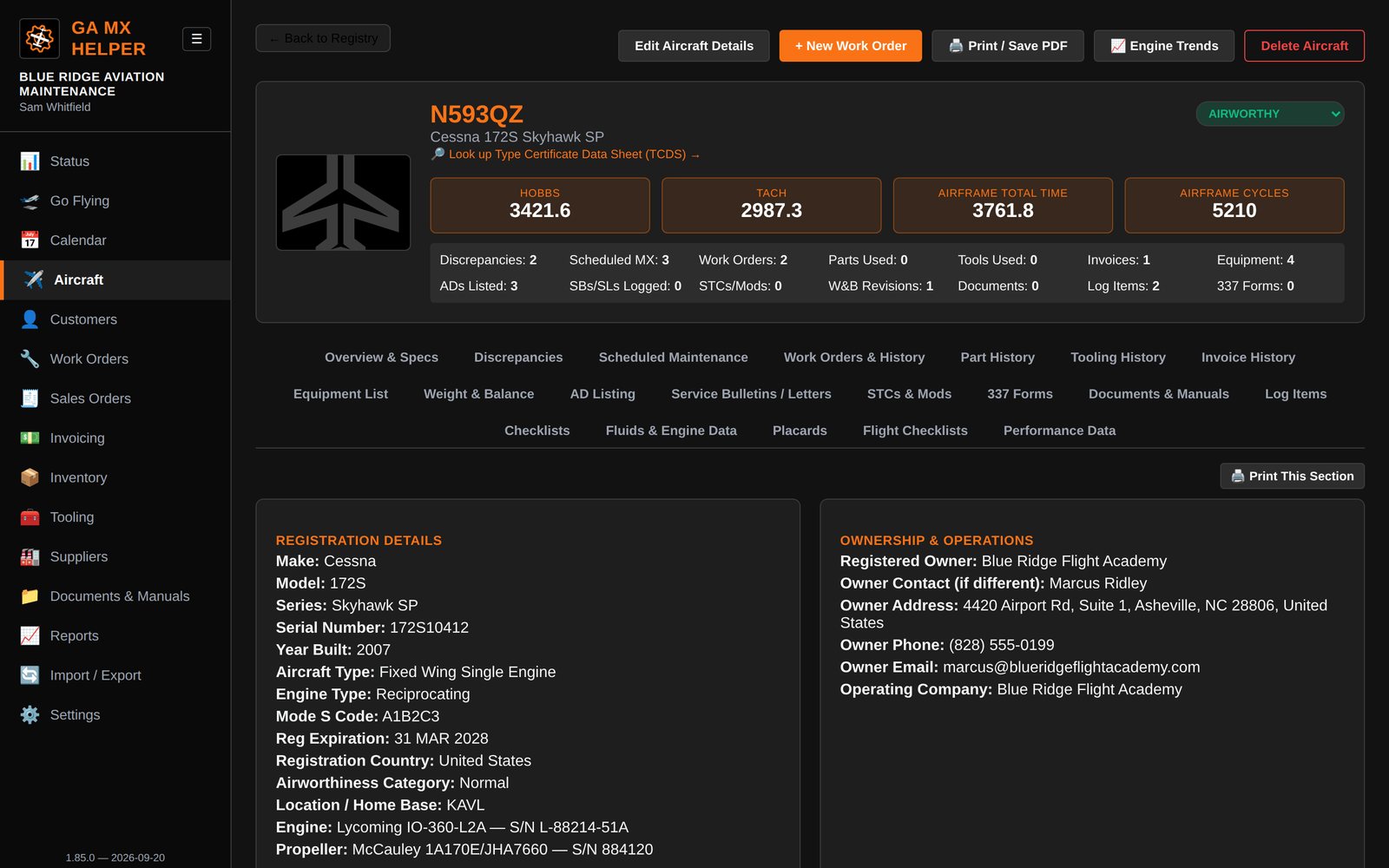The height and width of the screenshot is (868, 1389).
Task: Open the Performance Data tab
Action: (1059, 431)
